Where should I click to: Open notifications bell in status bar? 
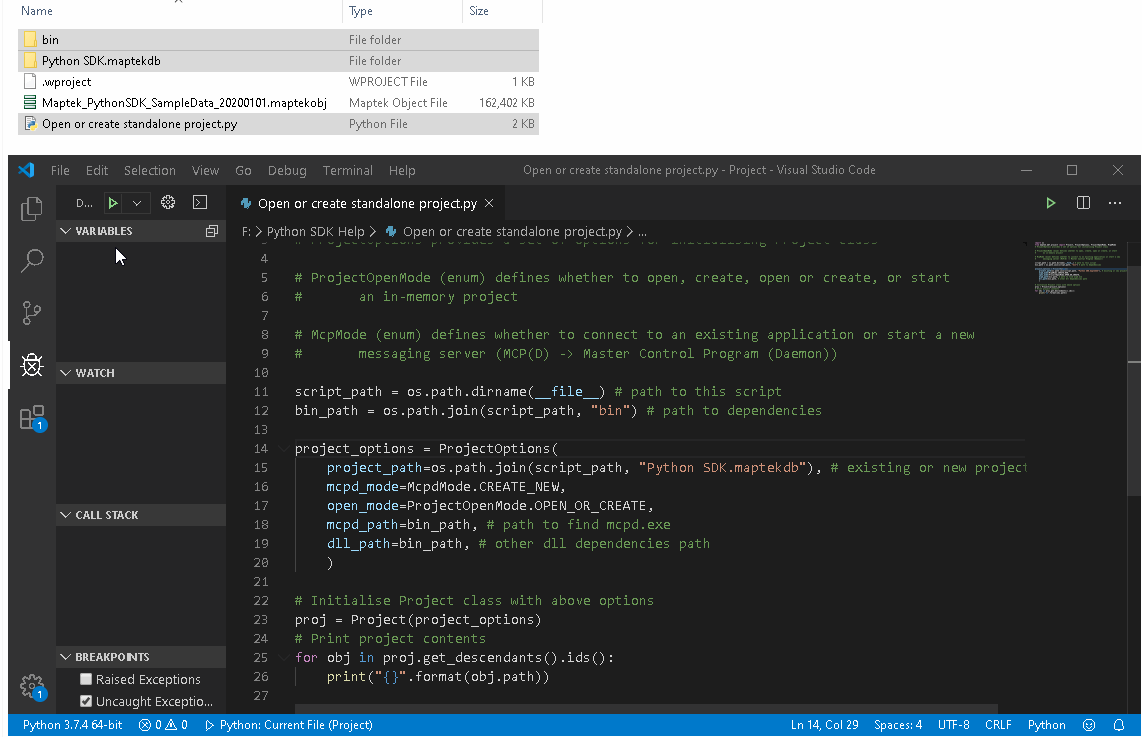[1119, 725]
